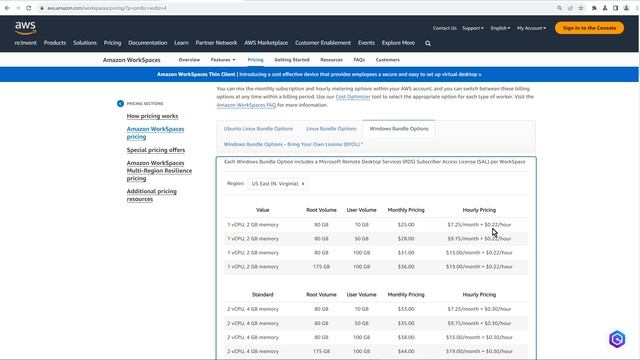Click the $19.00/month + $0.22/hour cell
640x360 pixels.
coord(479,267)
